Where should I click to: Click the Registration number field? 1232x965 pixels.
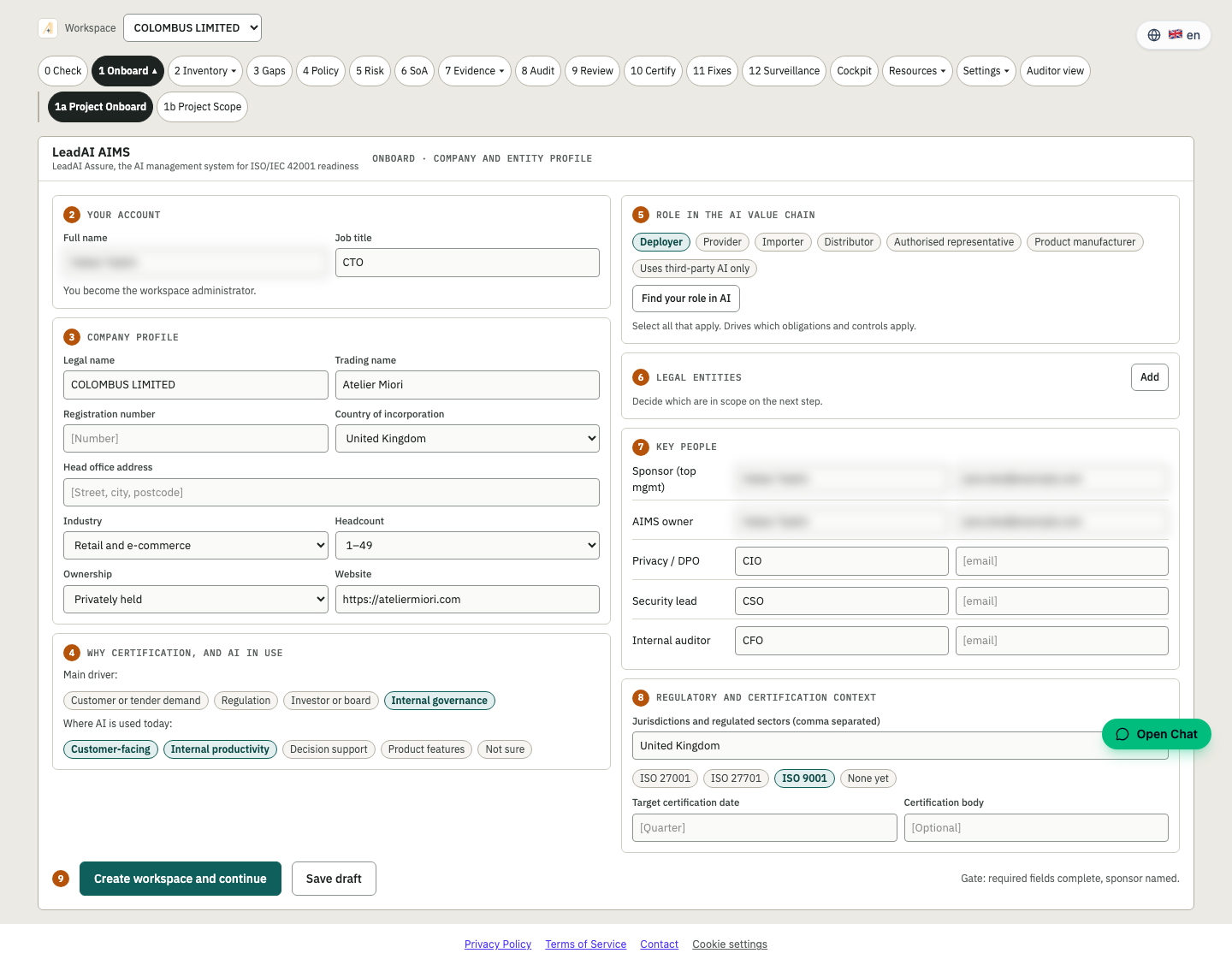[x=196, y=438]
